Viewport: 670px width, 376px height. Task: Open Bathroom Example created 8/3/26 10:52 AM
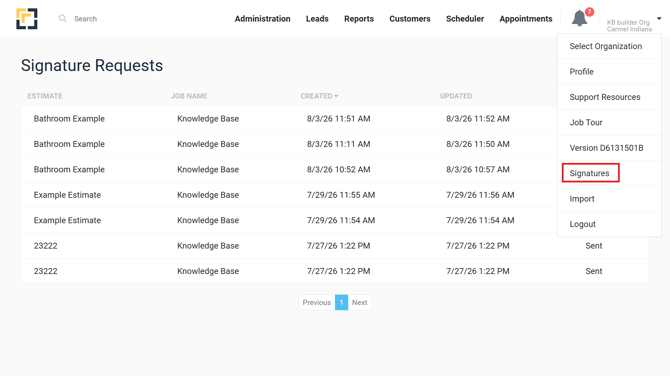[69, 170]
